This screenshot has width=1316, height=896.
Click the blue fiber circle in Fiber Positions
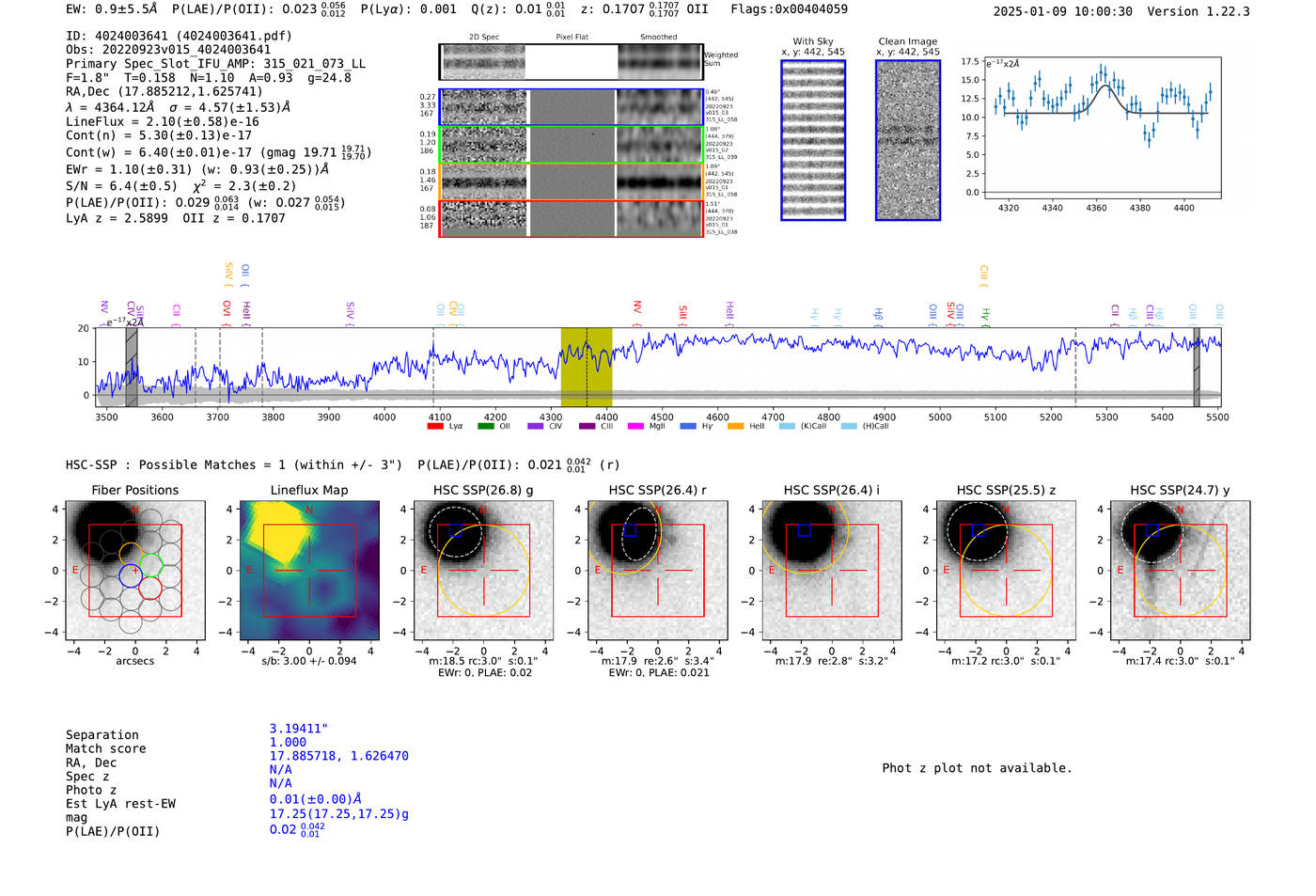pos(130,575)
